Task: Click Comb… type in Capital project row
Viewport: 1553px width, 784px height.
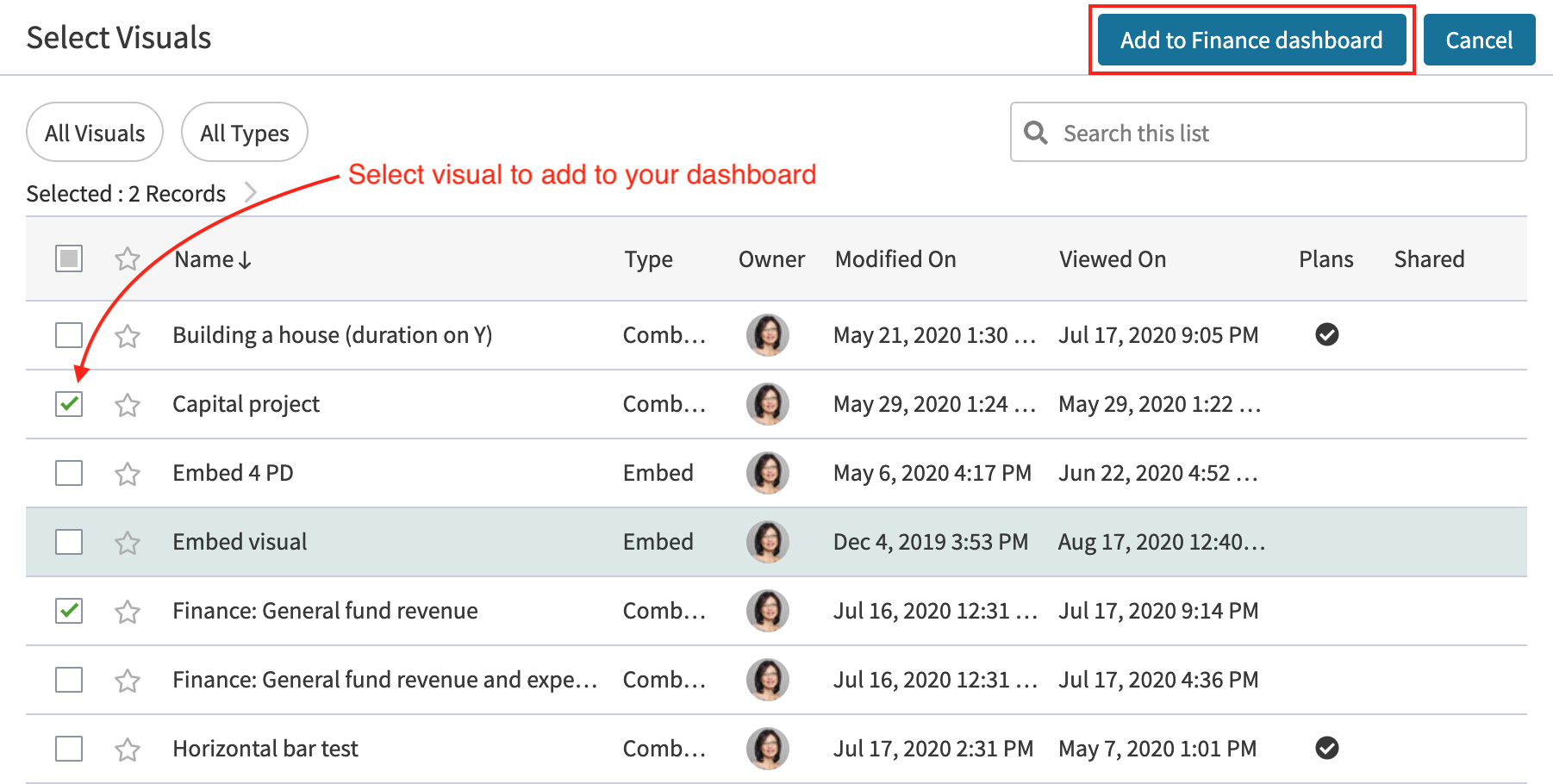Action: pos(664,404)
